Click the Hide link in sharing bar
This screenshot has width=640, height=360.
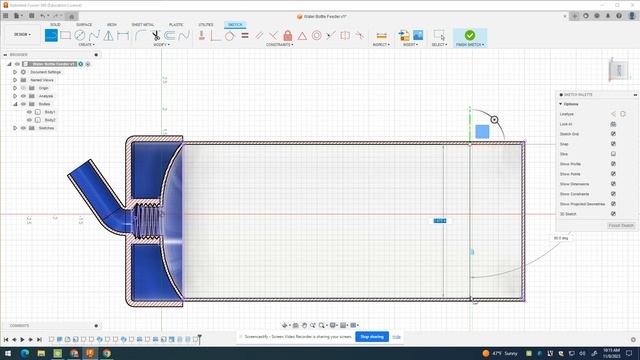point(396,337)
